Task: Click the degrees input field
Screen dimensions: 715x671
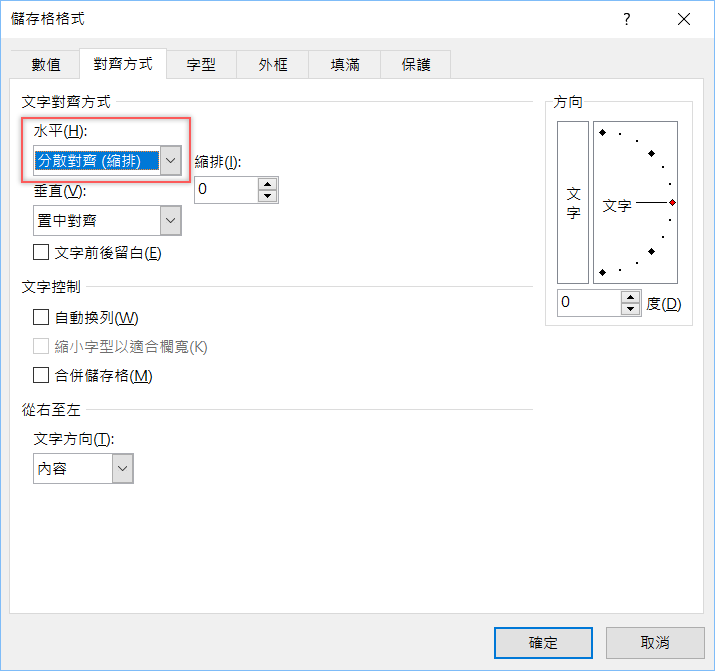Action: coord(590,303)
